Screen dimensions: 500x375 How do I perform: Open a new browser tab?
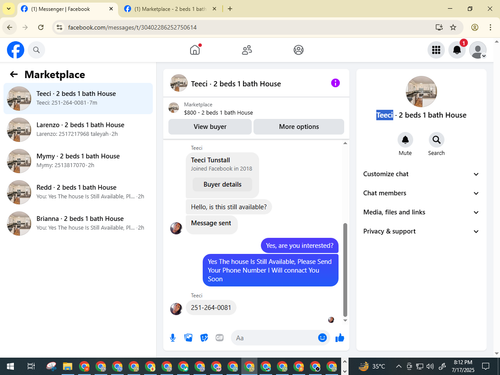point(230,9)
